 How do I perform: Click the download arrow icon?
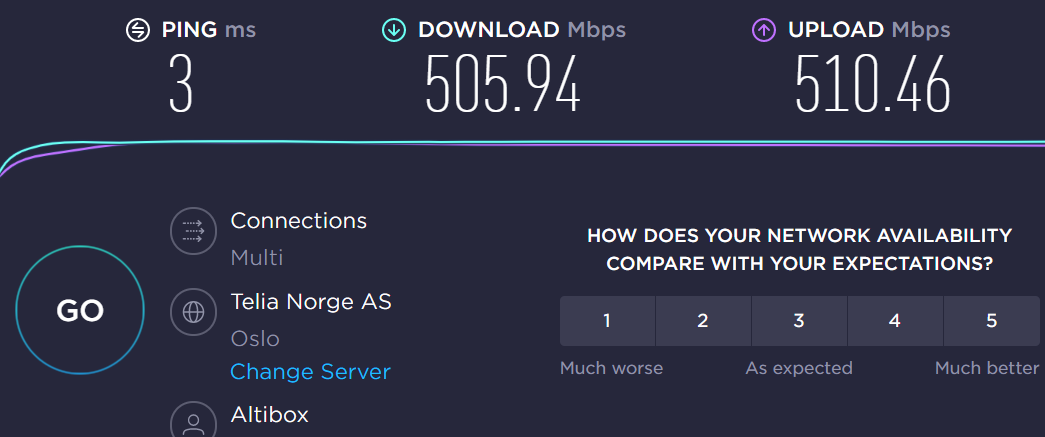394,30
